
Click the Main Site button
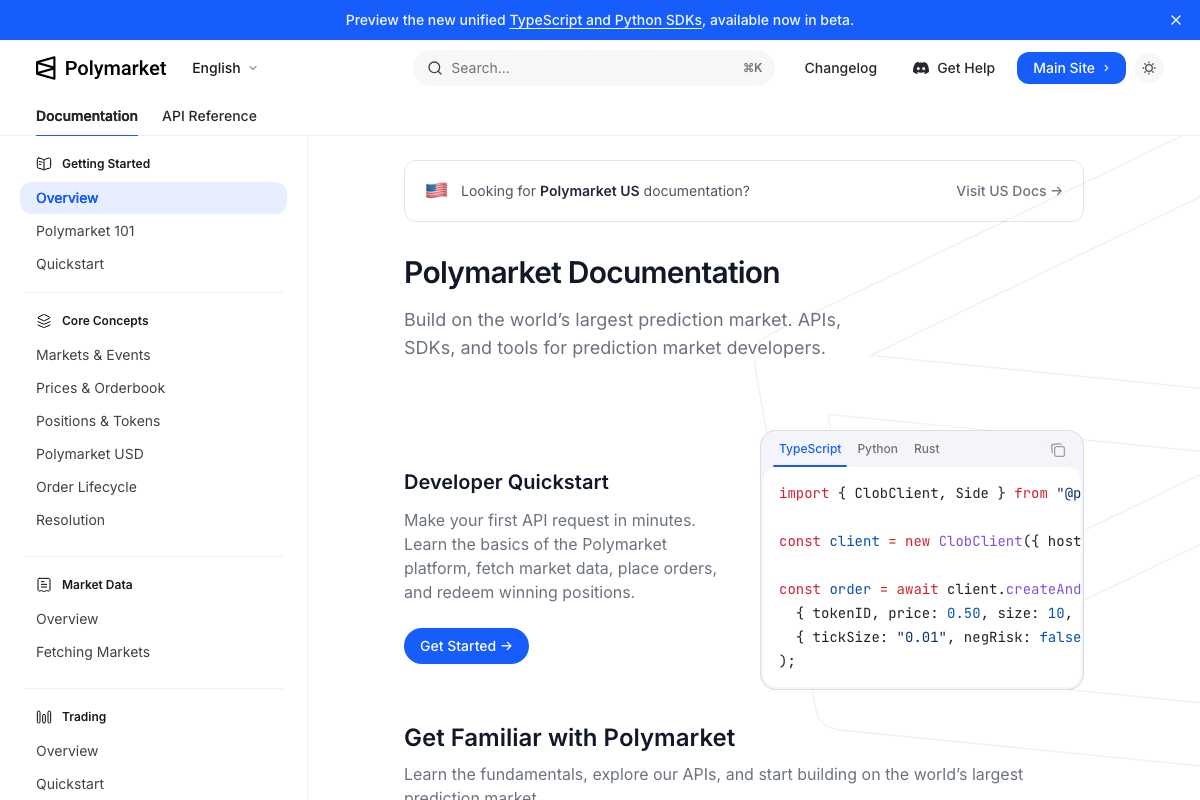click(x=1071, y=68)
